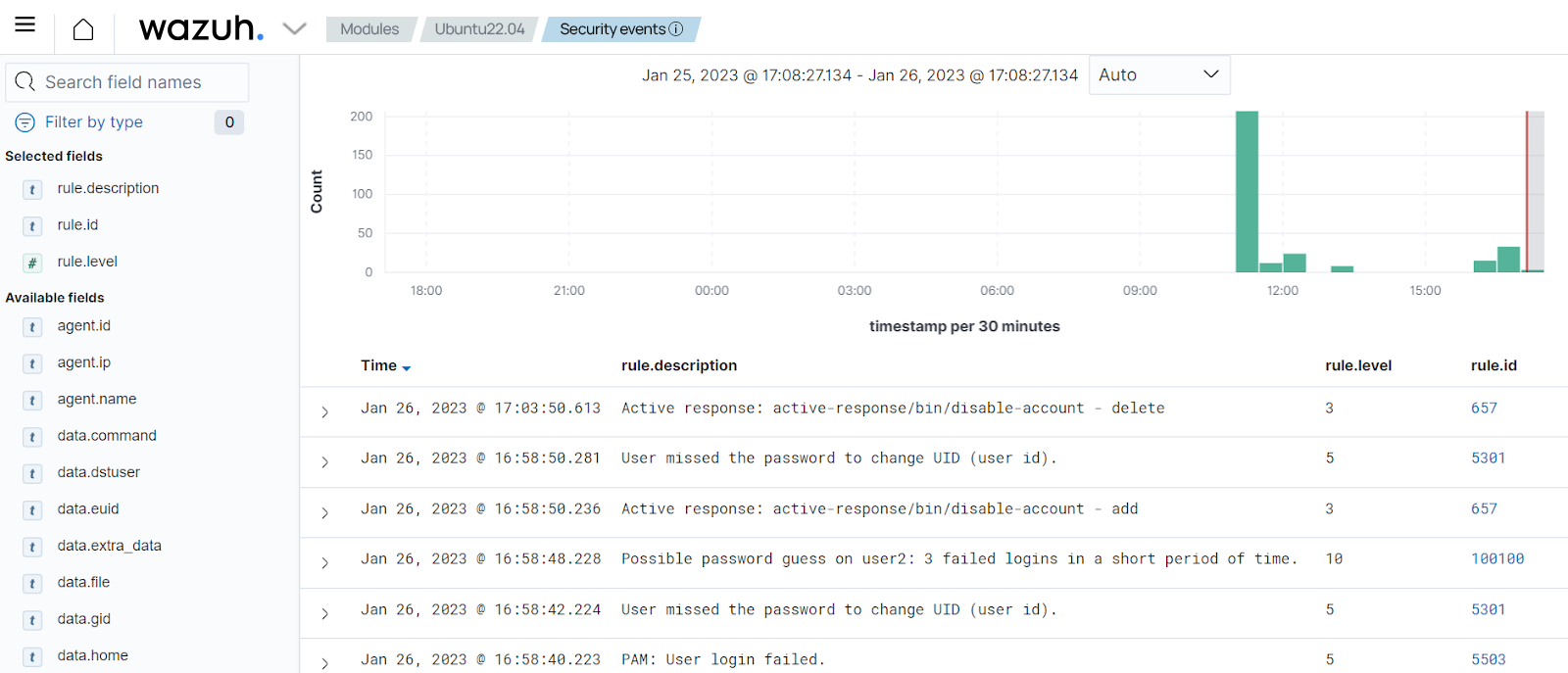Click the type icon for agent.ip

[x=32, y=363]
